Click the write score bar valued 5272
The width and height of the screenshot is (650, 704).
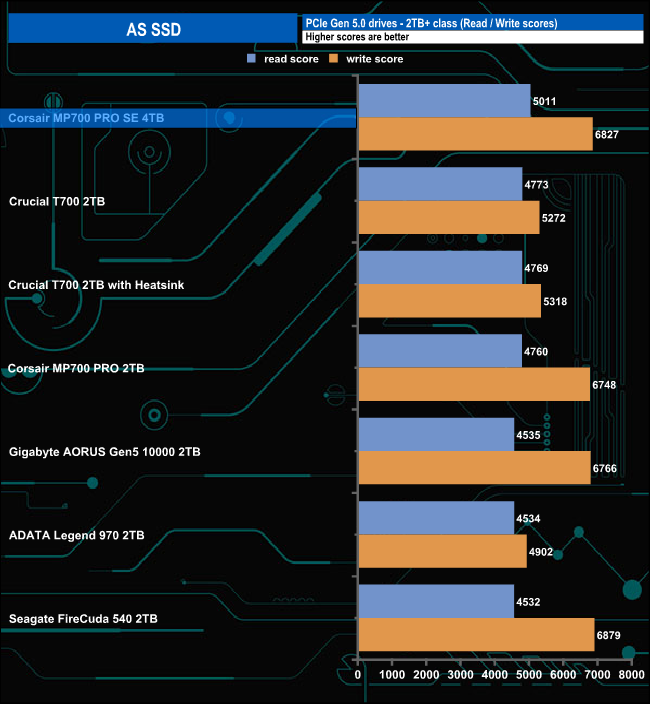449,217
